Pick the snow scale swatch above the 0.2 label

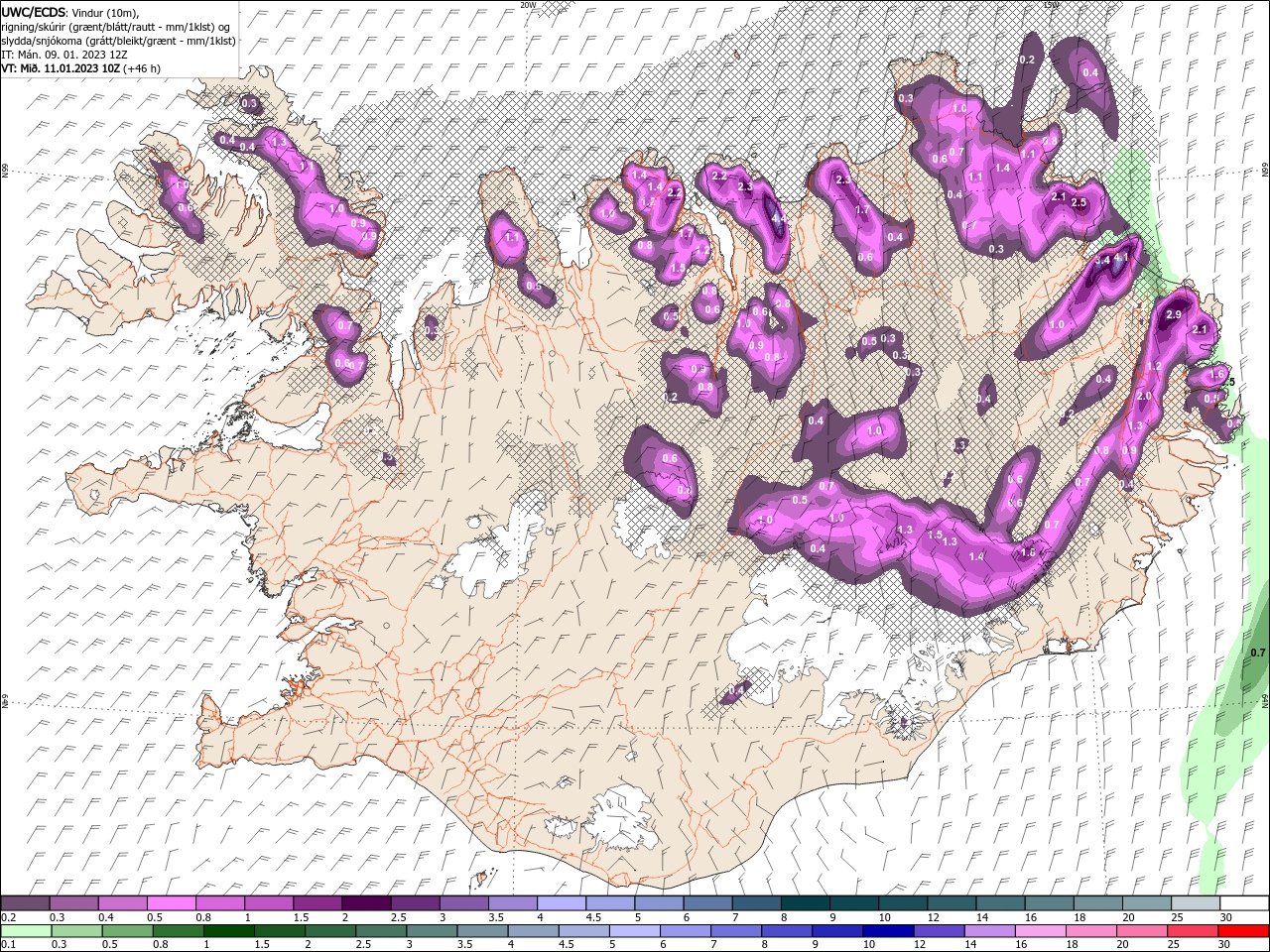pyautogui.click(x=25, y=903)
